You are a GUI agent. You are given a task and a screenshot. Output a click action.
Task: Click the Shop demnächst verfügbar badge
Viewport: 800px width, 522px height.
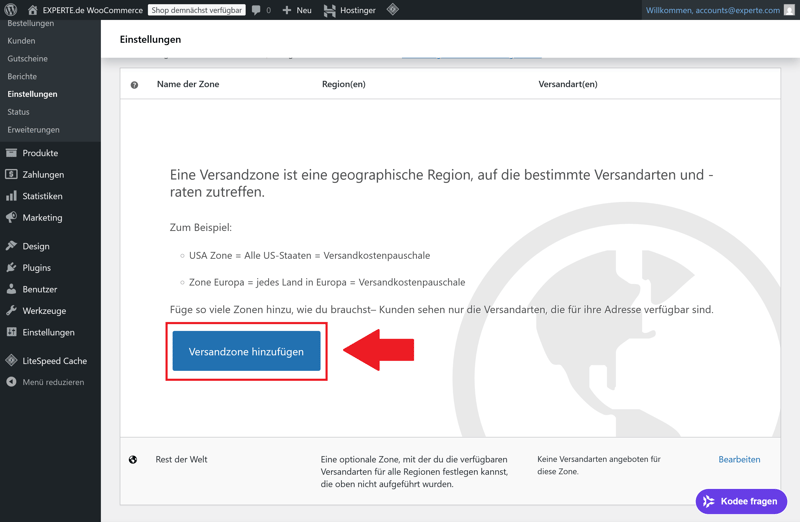tap(197, 10)
